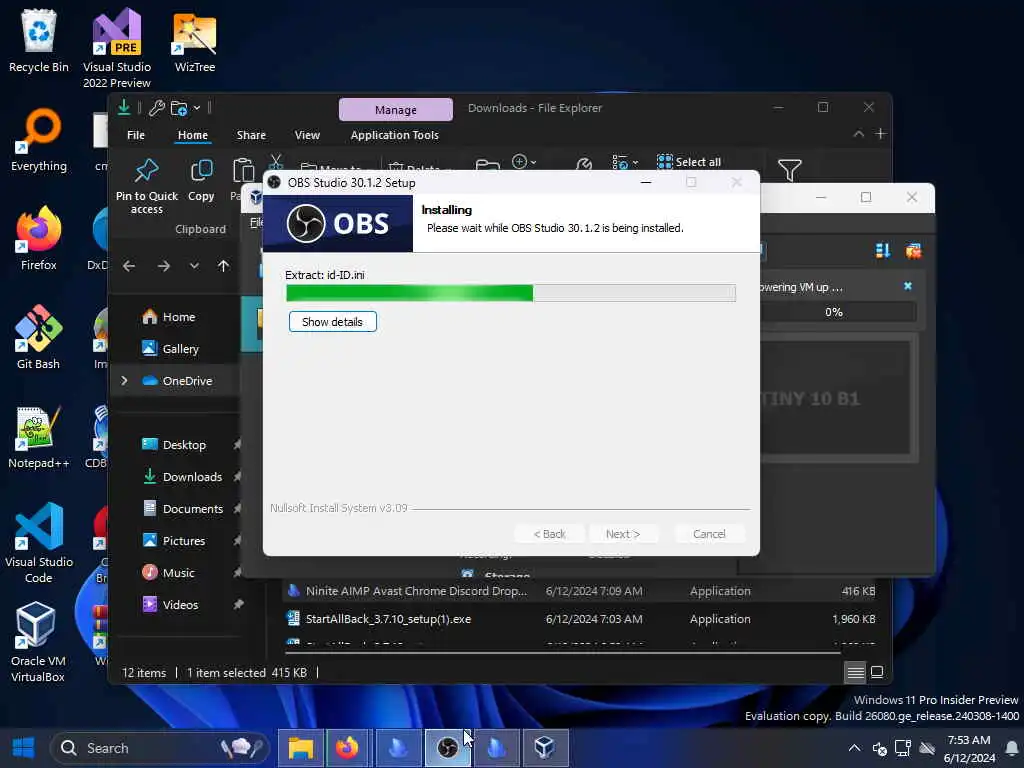Click the quick access toolbar download arrow icon
Screen dimensions: 1024x768
(124, 108)
